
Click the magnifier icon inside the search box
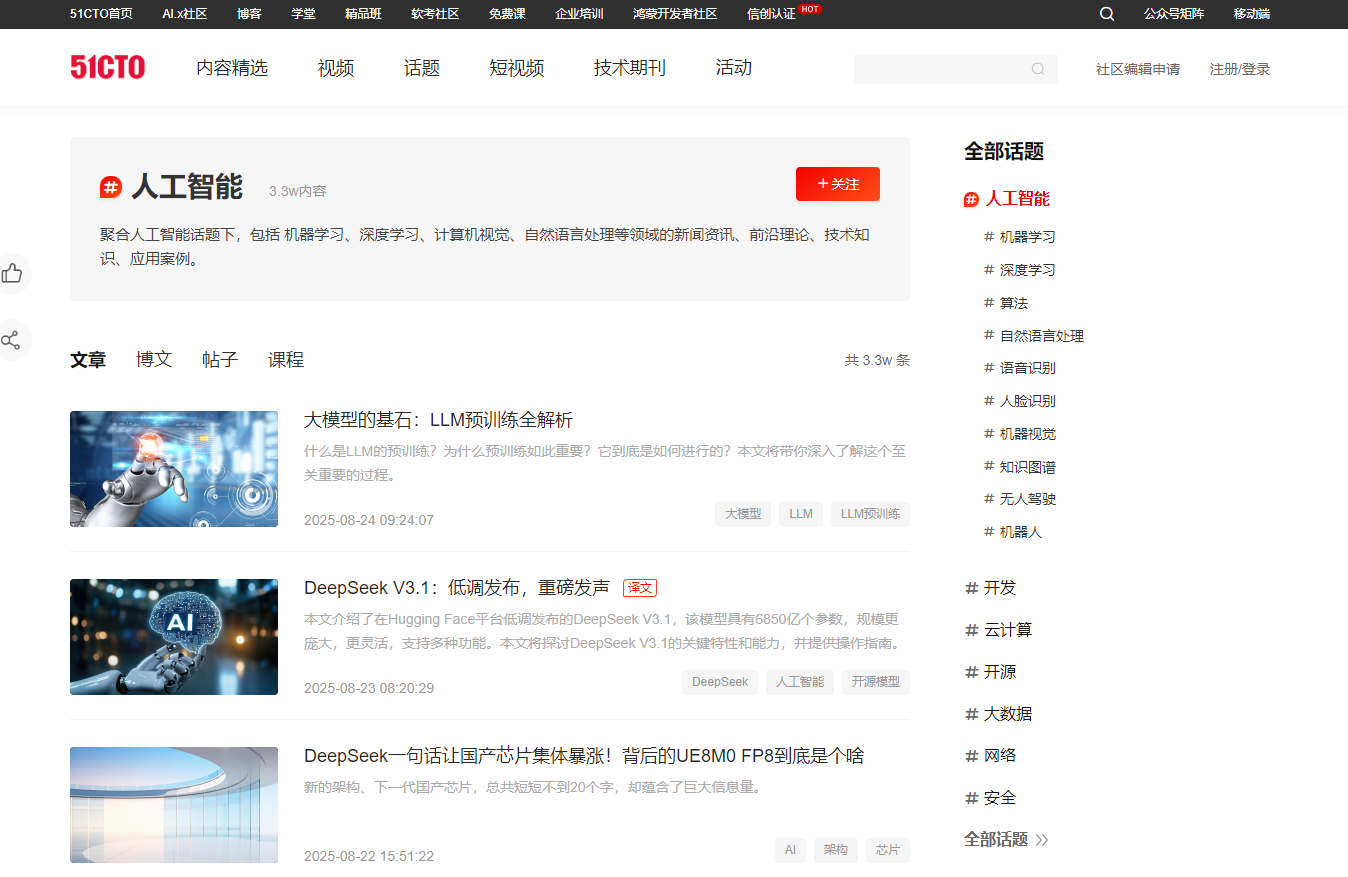tap(1038, 69)
